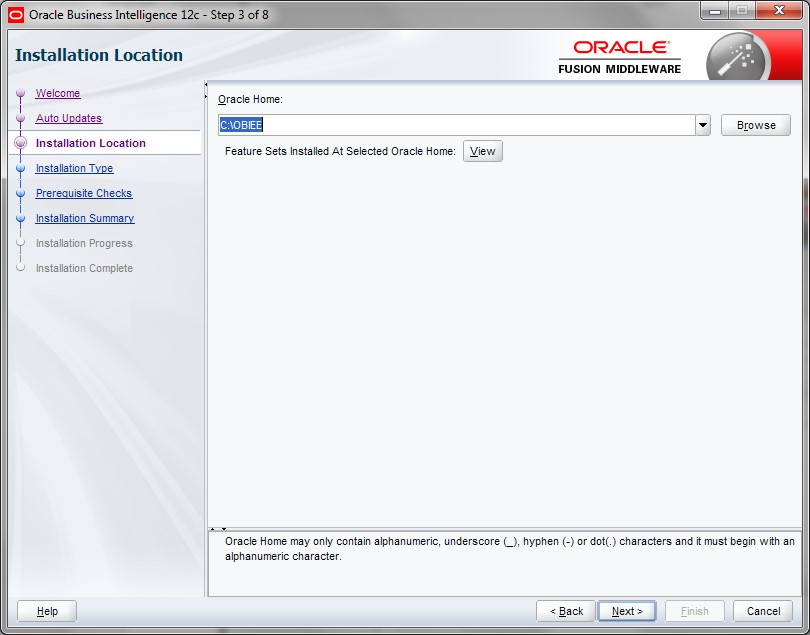The width and height of the screenshot is (810, 635).
Task: View feature sets installed at Oracle Home
Action: coord(482,152)
